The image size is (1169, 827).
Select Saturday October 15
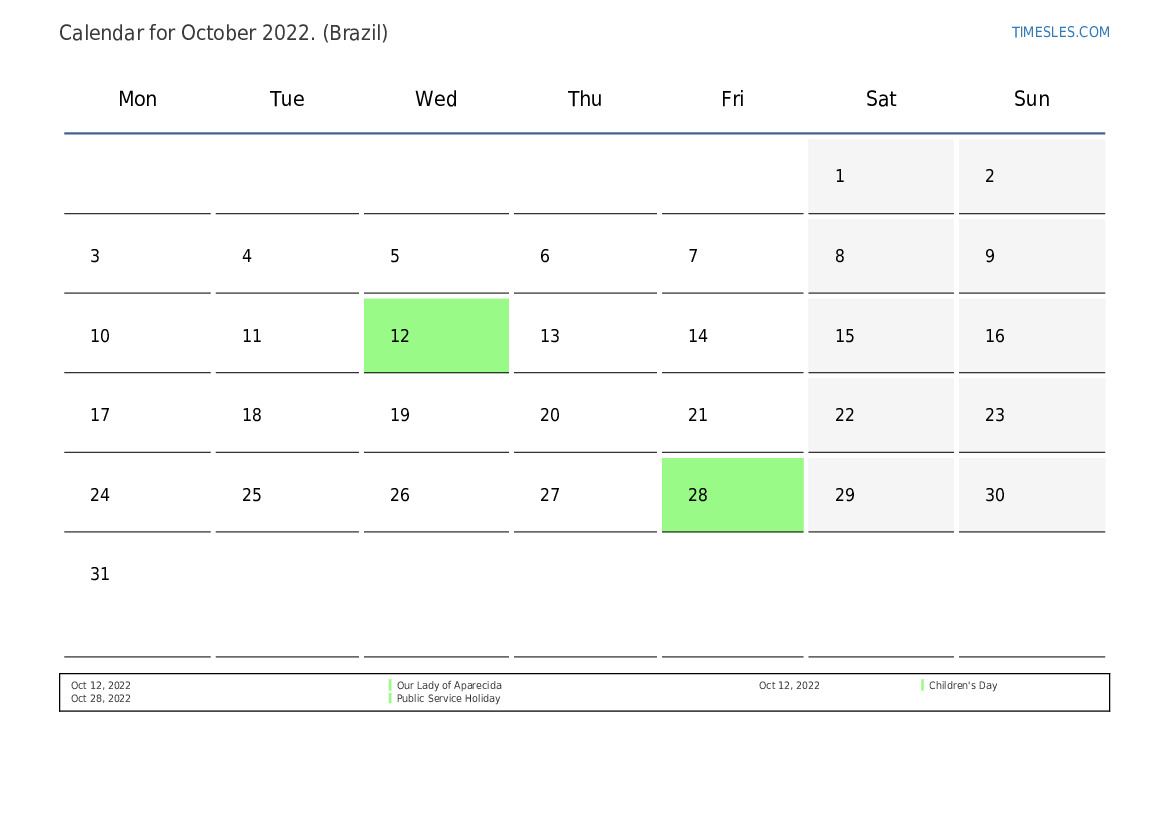pyautogui.click(x=880, y=336)
